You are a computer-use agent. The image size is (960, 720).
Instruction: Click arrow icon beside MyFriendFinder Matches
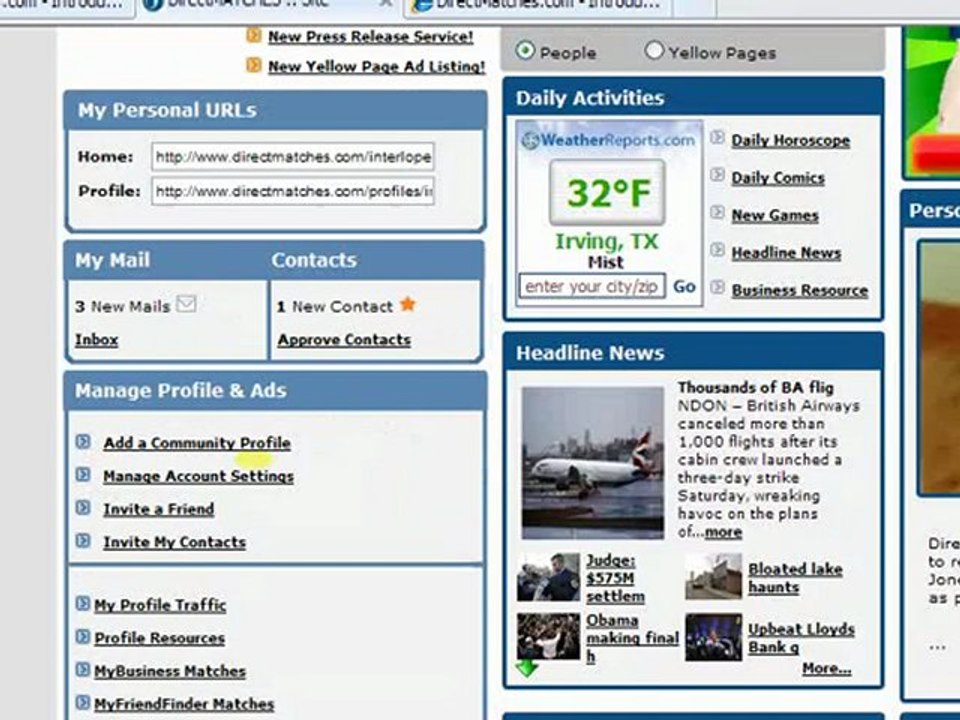pyautogui.click(x=83, y=703)
